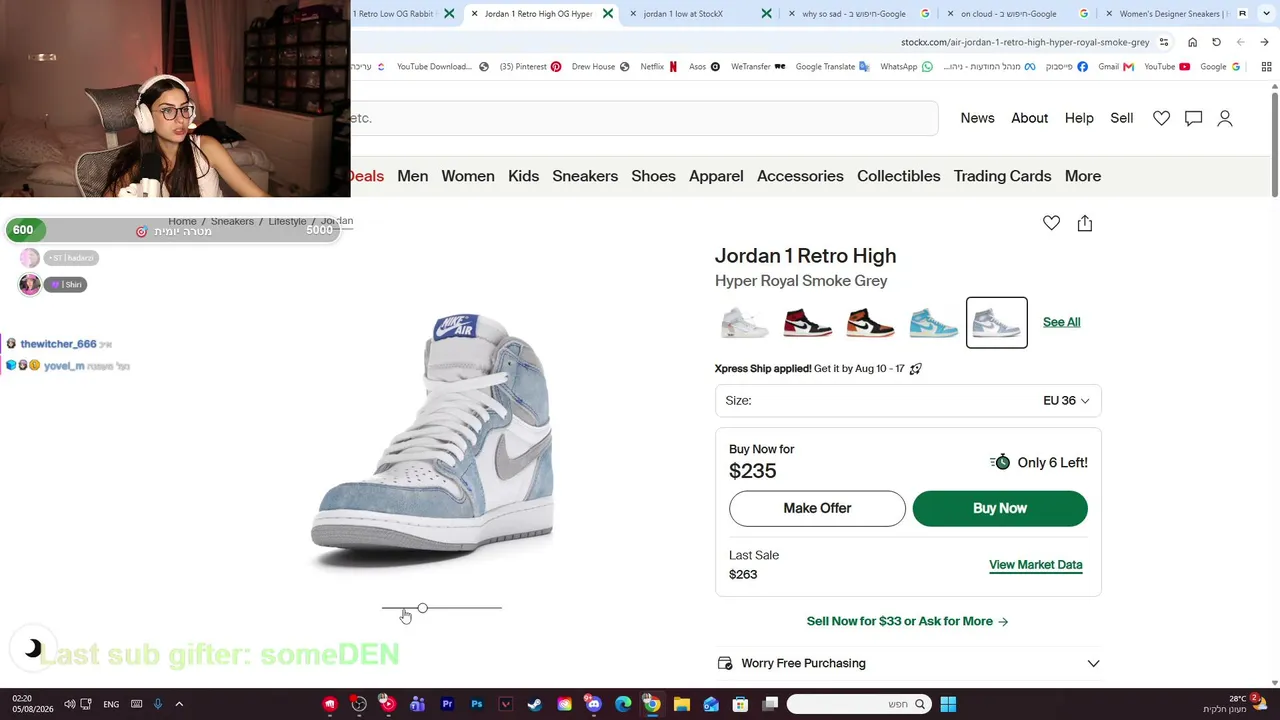Select the turquoise blue colorway thumbnail
This screenshot has height=720, width=1280.
click(933, 322)
